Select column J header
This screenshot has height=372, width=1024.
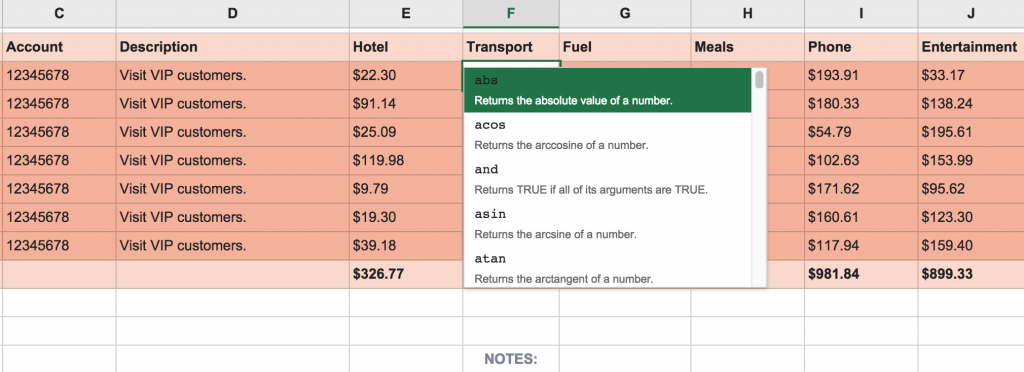(x=971, y=14)
